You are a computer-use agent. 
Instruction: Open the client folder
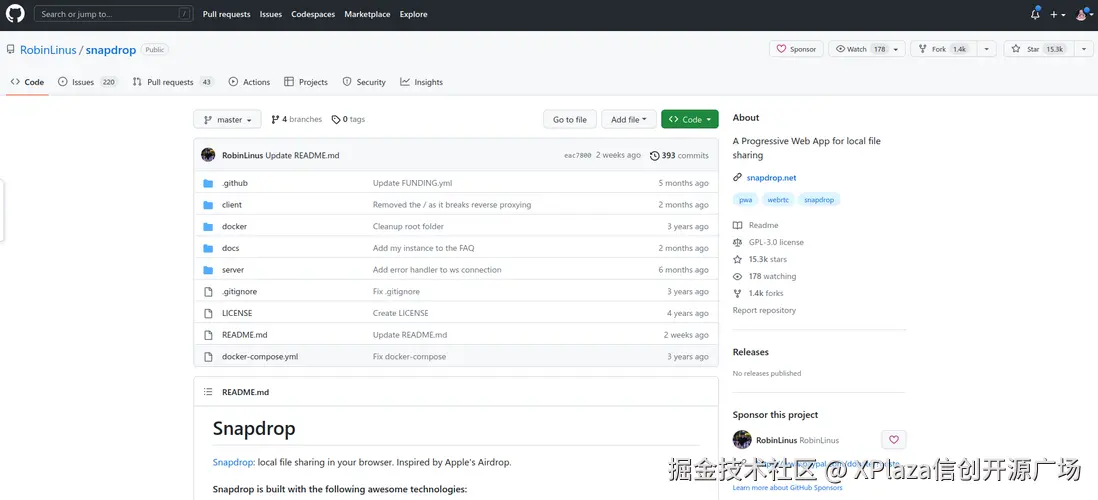click(232, 204)
